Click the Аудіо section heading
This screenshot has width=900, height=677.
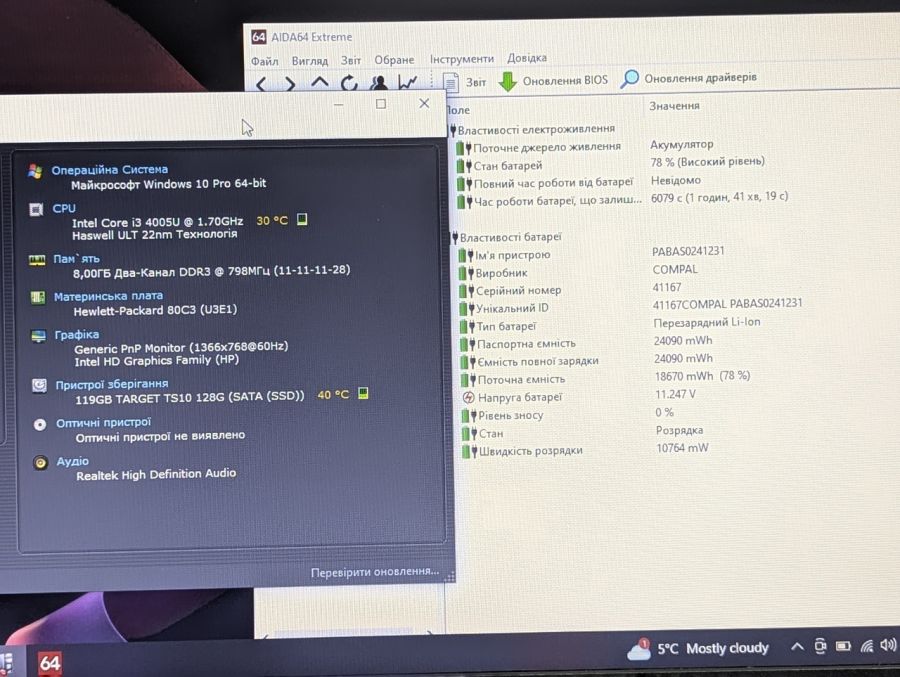[72, 461]
